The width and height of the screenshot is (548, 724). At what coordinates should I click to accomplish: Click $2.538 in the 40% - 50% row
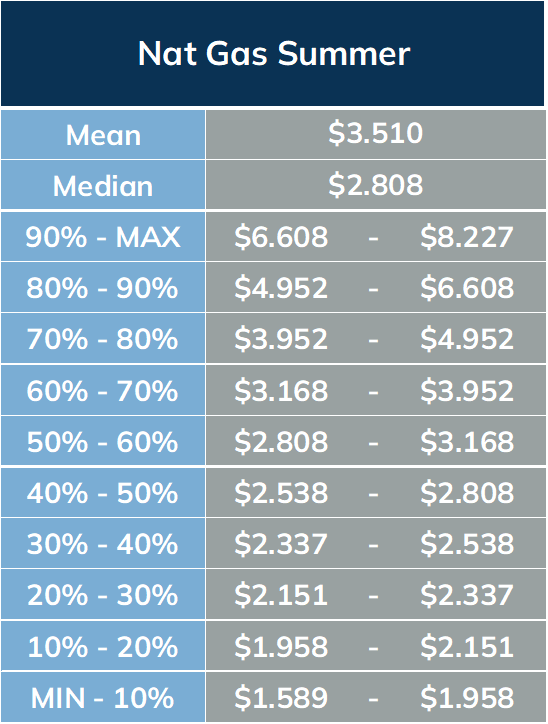(x=281, y=493)
